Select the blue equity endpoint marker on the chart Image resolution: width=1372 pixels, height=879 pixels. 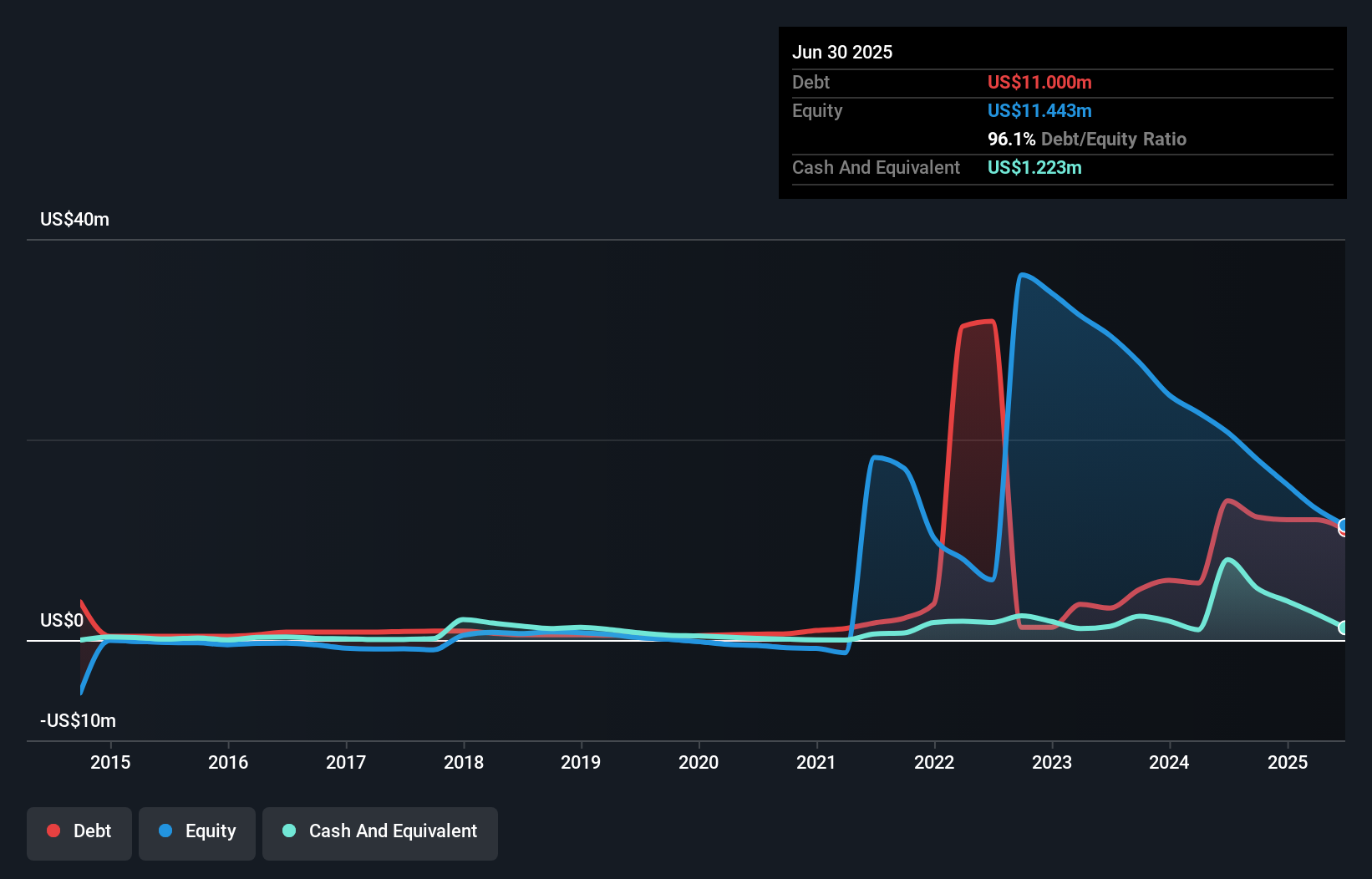click(1343, 528)
